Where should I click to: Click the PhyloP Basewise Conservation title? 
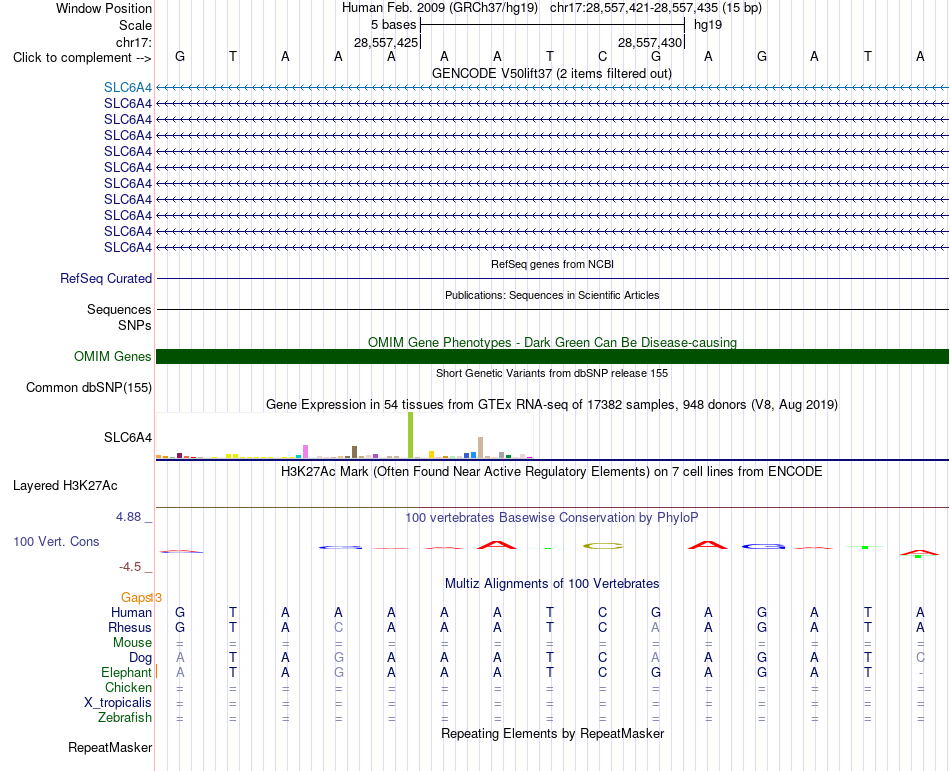(x=552, y=517)
